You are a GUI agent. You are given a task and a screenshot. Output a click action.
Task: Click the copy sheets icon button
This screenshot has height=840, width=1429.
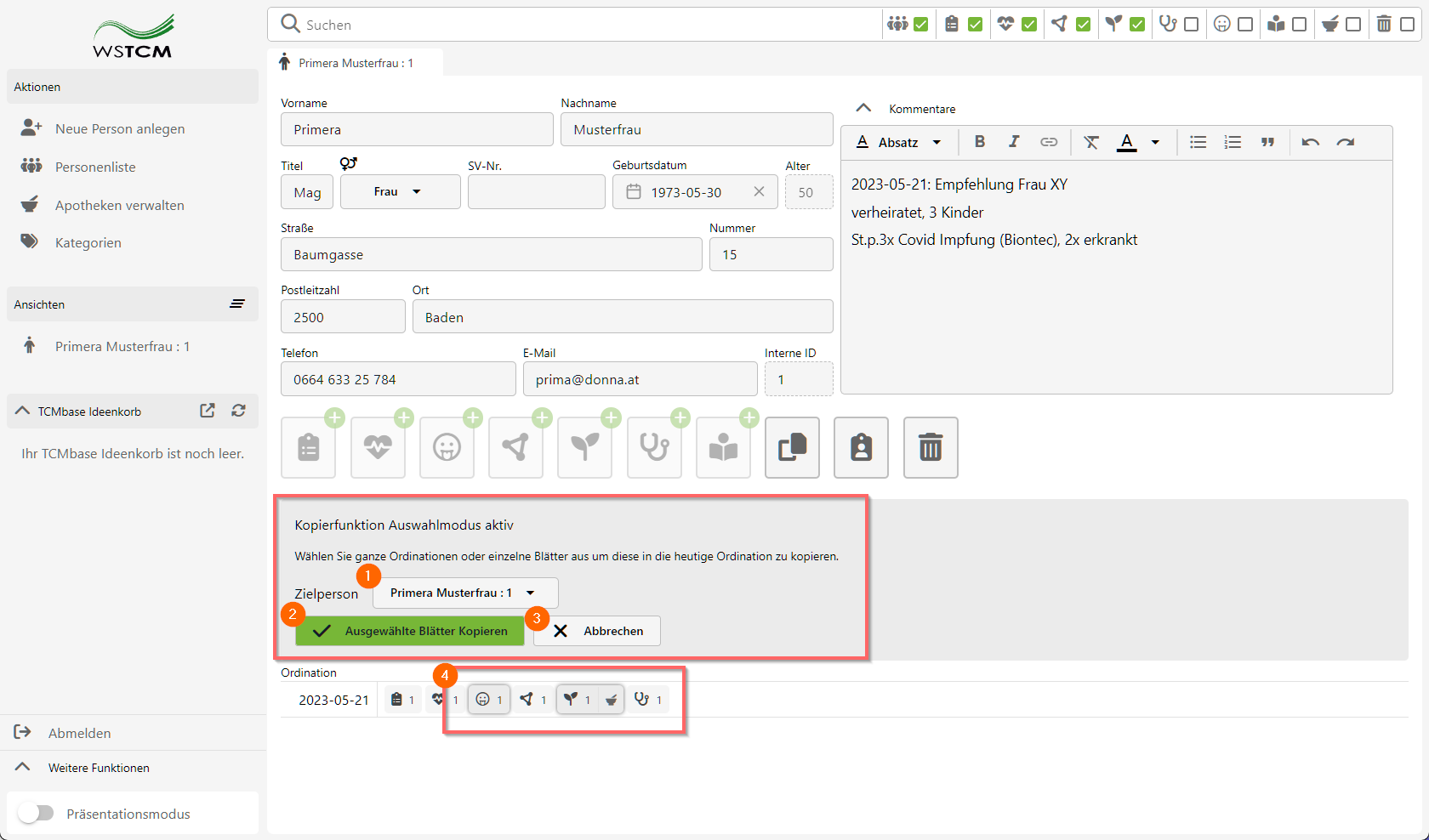coord(792,447)
